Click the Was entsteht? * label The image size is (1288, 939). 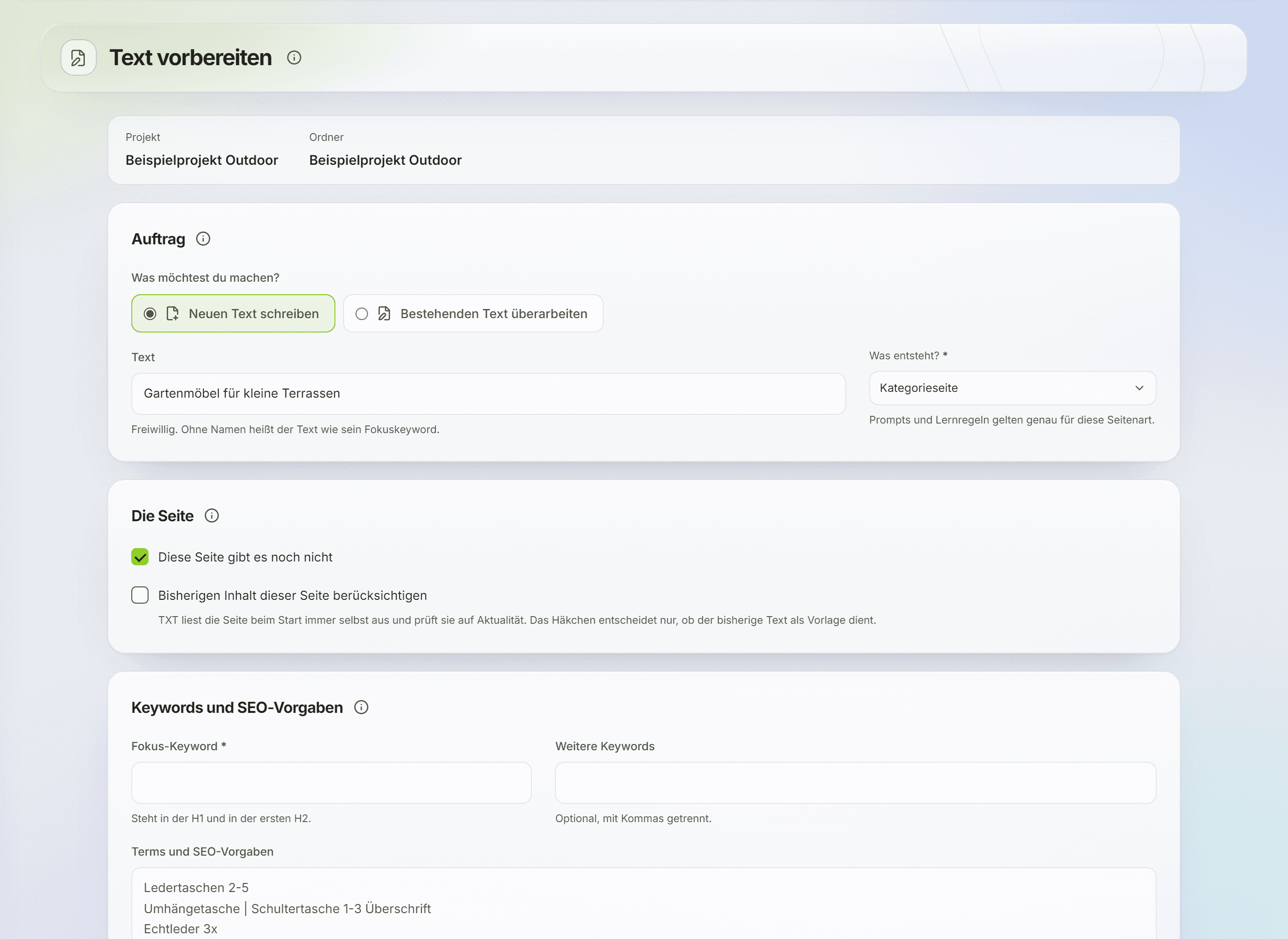click(x=908, y=356)
